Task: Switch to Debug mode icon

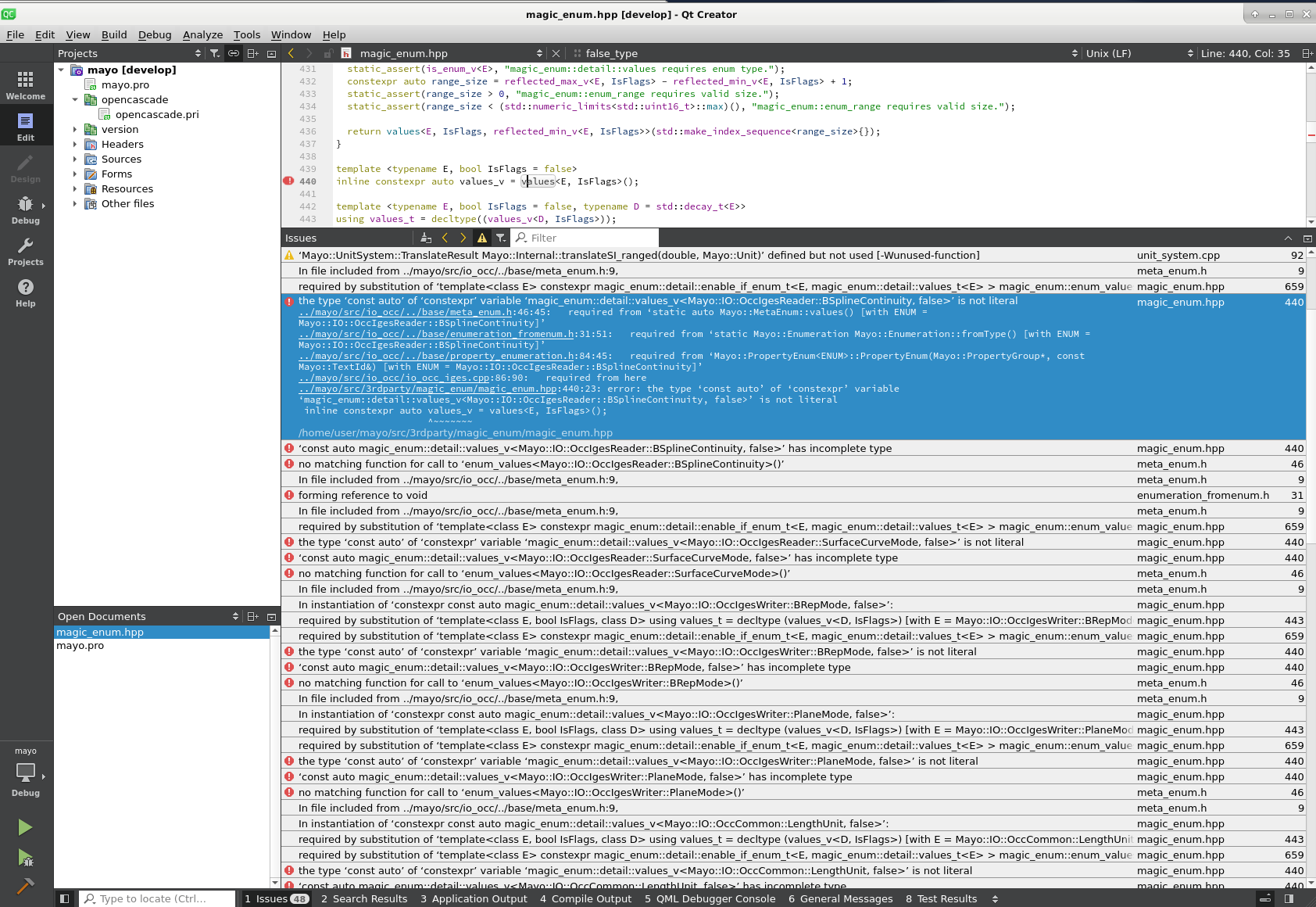Action: coord(24,205)
